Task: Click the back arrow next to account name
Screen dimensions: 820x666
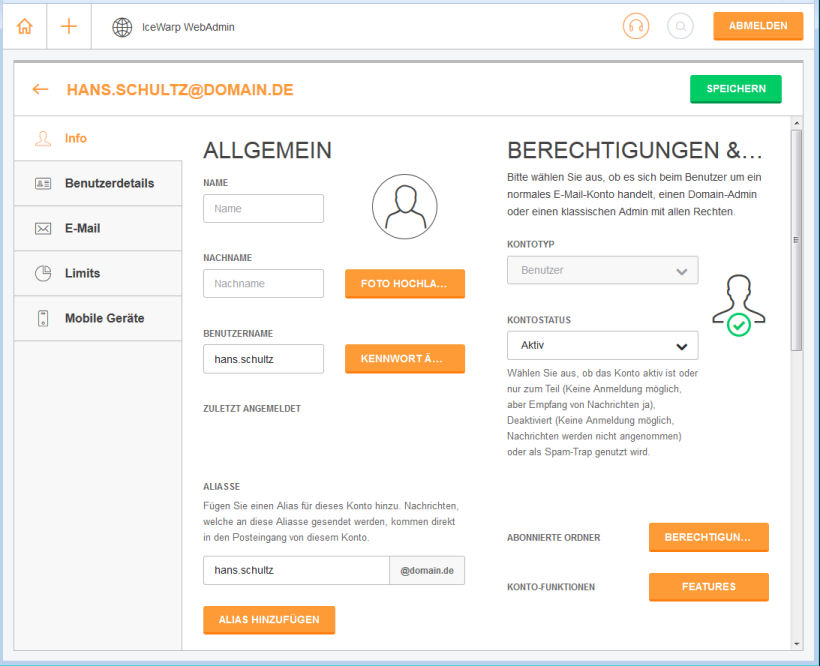Action: point(40,89)
